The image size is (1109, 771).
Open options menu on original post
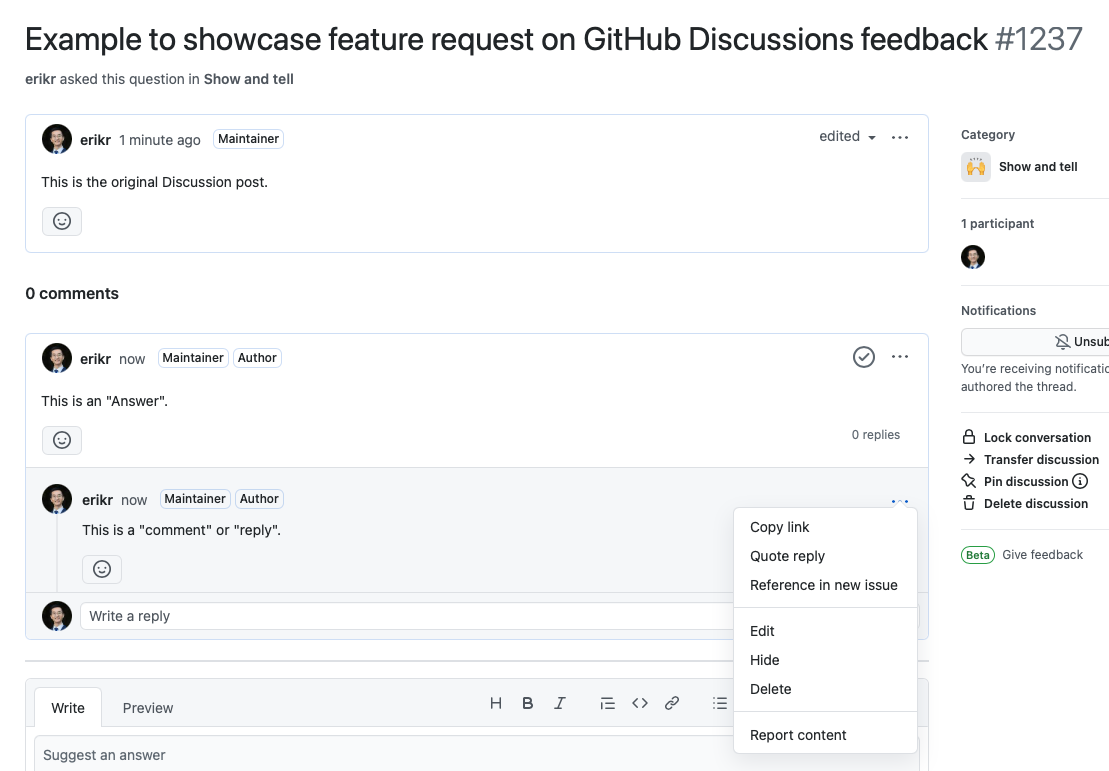(900, 137)
